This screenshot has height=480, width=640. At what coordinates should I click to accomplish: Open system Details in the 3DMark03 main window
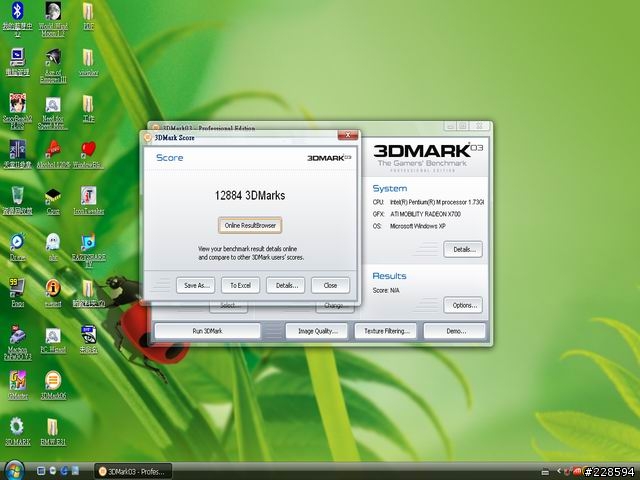point(463,249)
